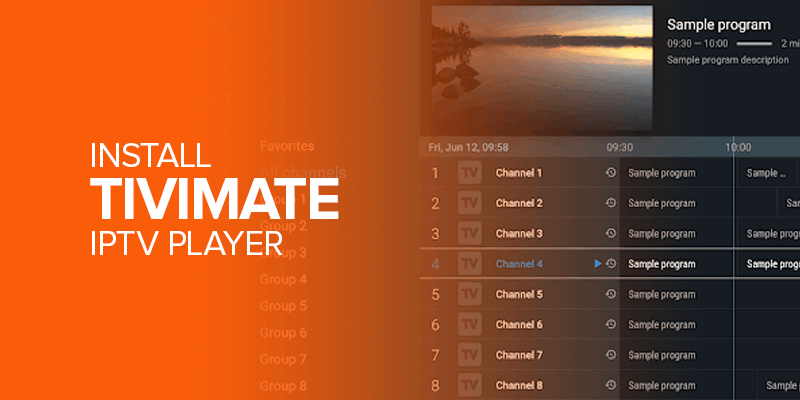Click the catch-up history icon on Channel 7
The image size is (800, 400).
tap(611, 355)
